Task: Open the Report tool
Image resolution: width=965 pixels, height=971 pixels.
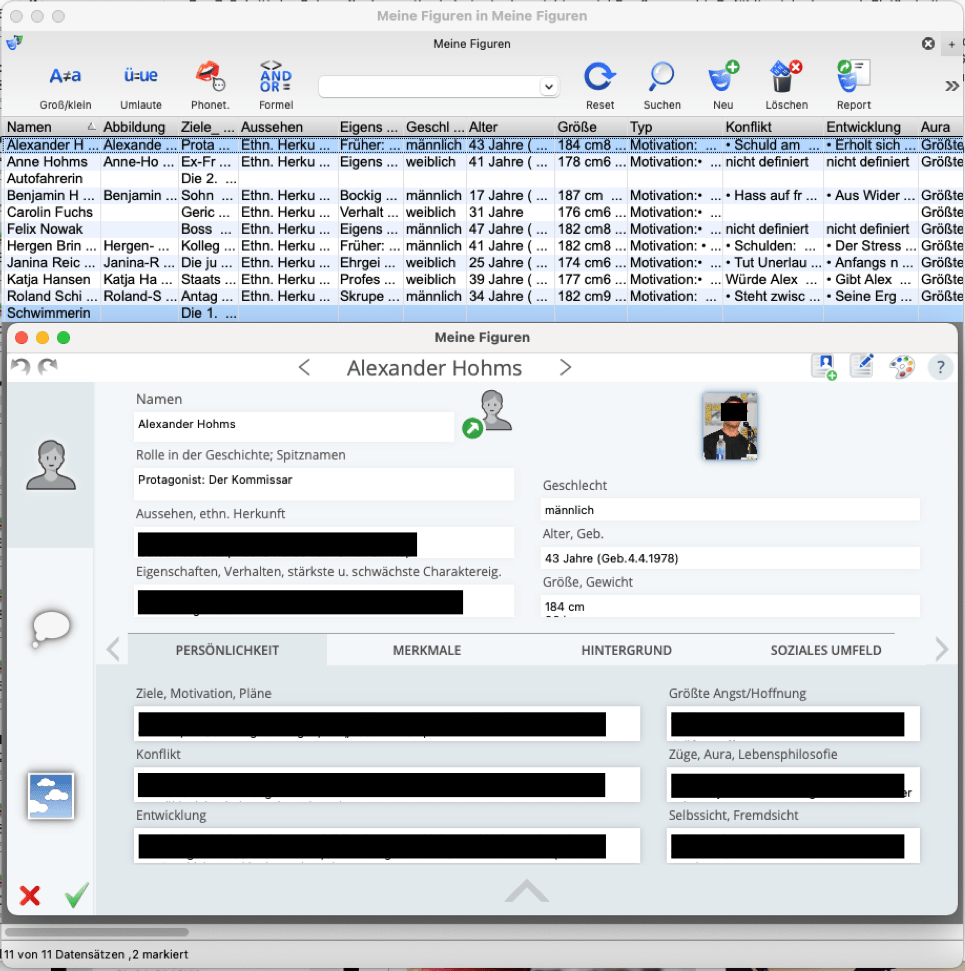Action: 853,77
